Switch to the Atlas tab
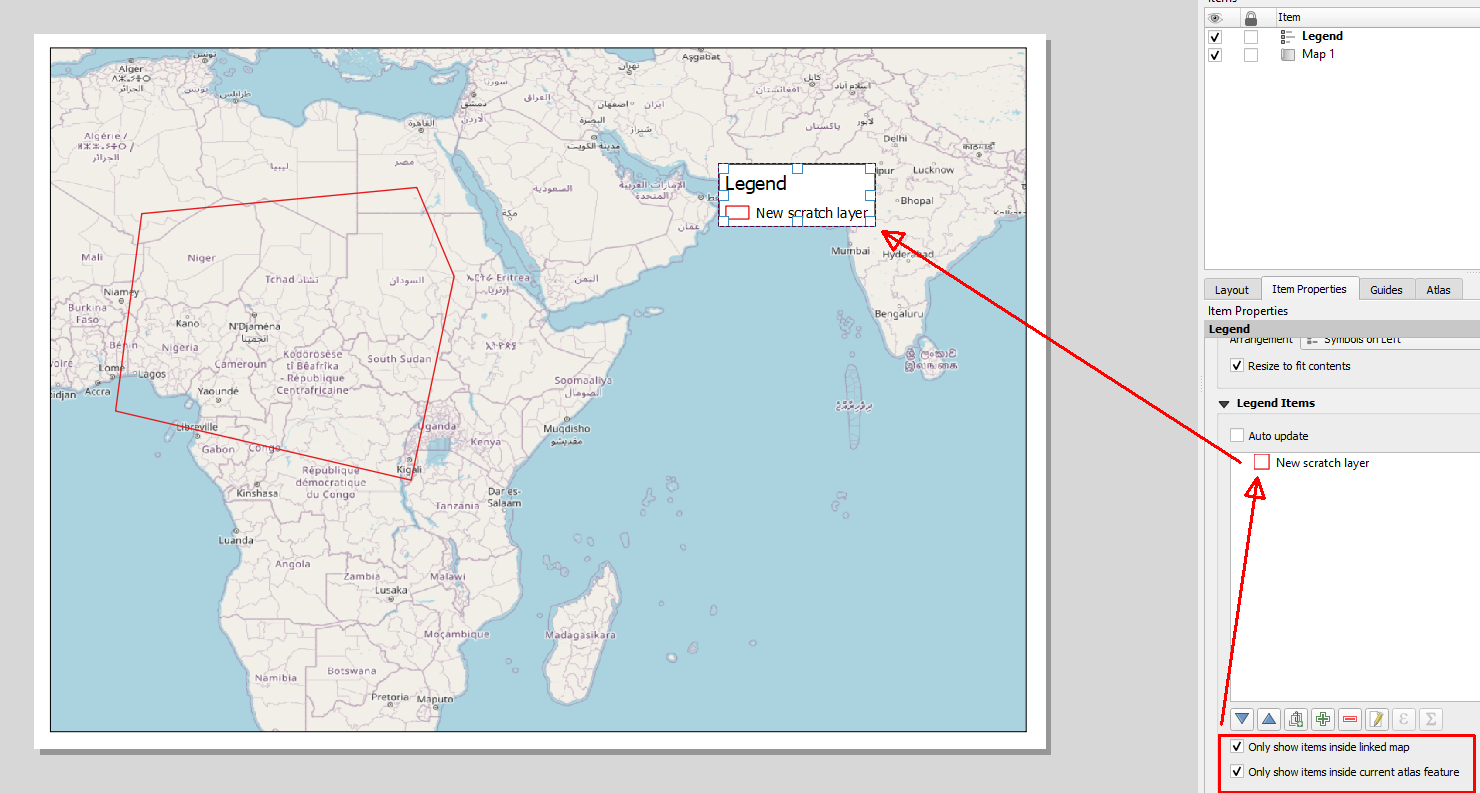 pos(1438,289)
